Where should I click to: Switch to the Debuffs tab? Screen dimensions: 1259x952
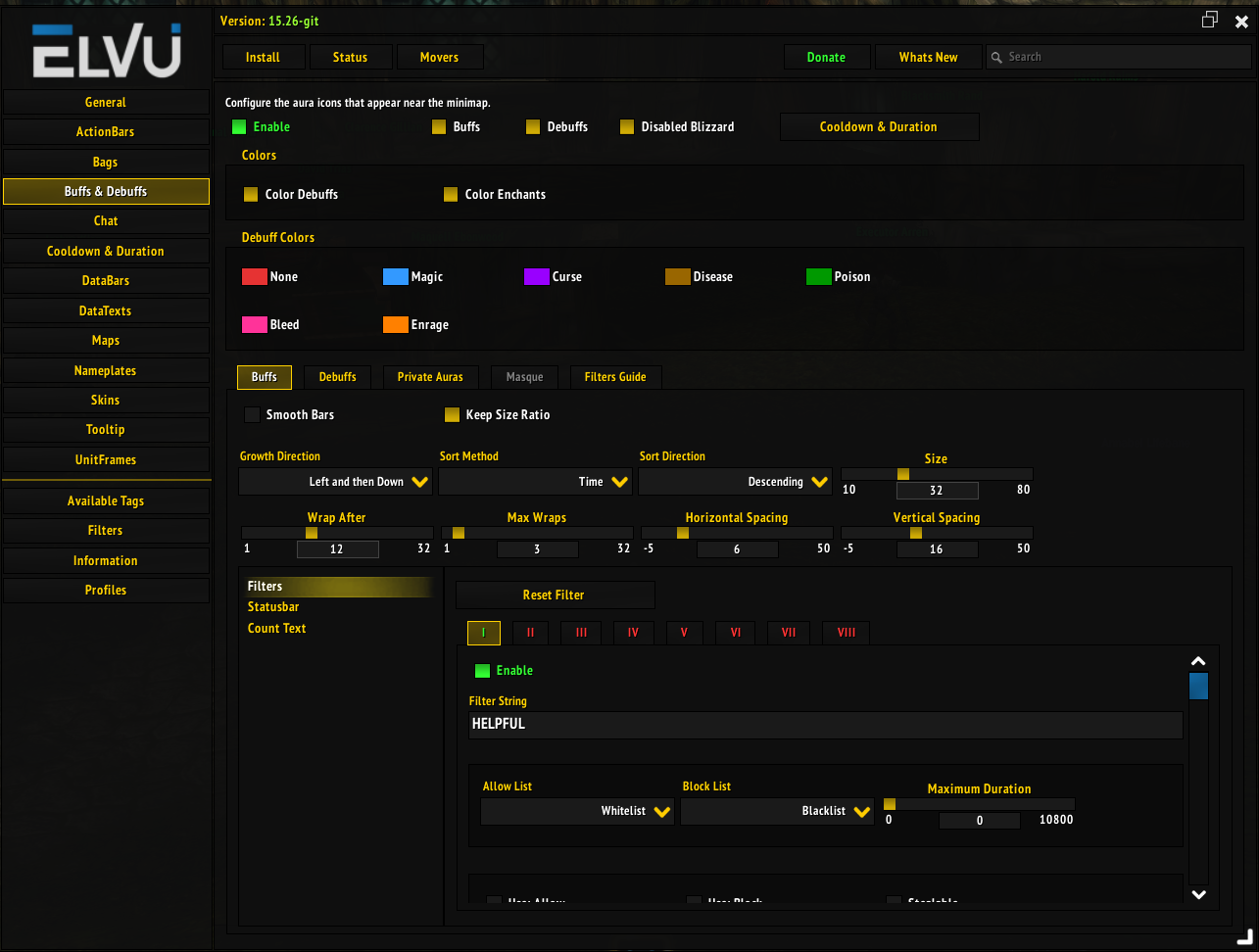[338, 377]
